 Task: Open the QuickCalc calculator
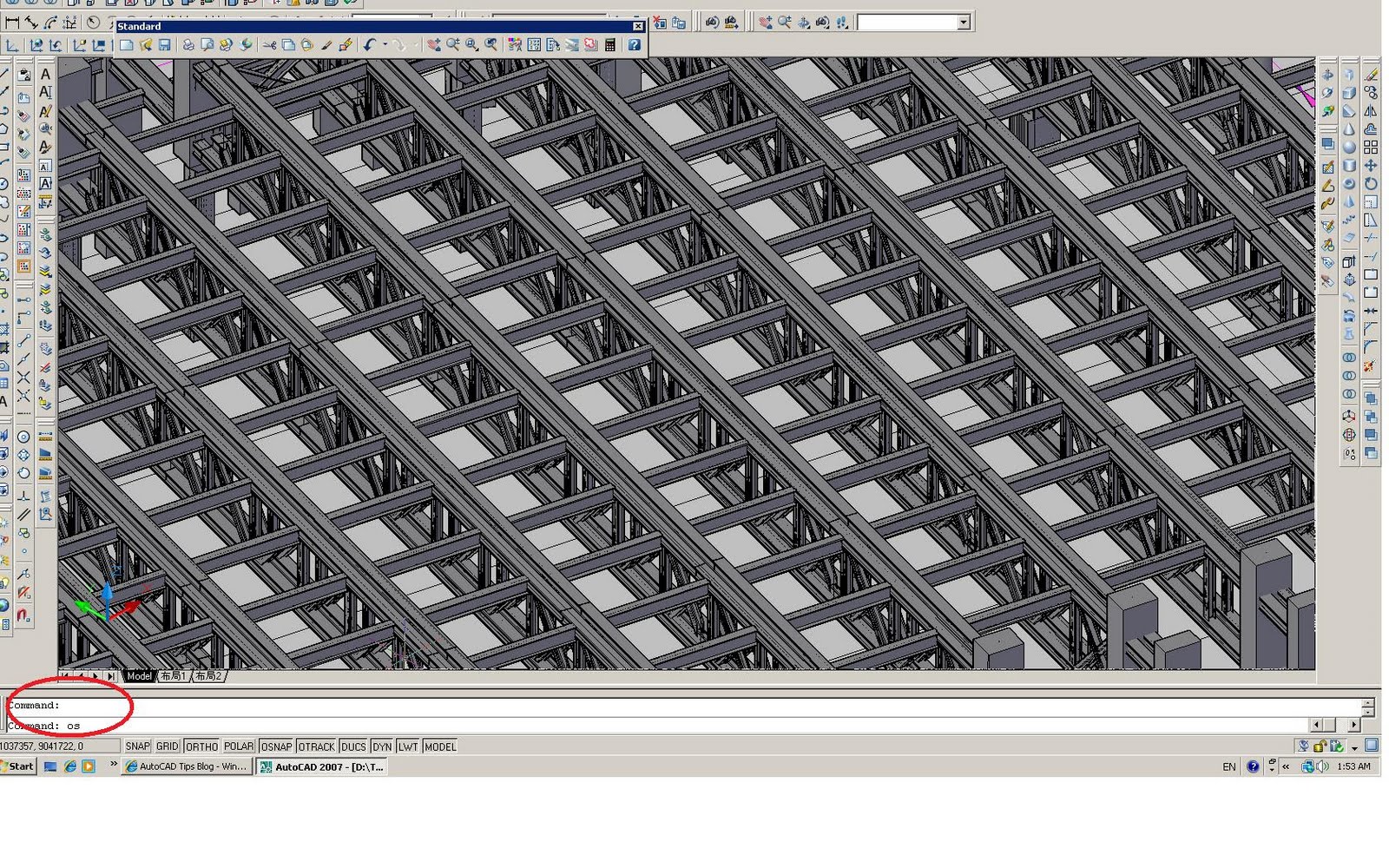click(610, 46)
